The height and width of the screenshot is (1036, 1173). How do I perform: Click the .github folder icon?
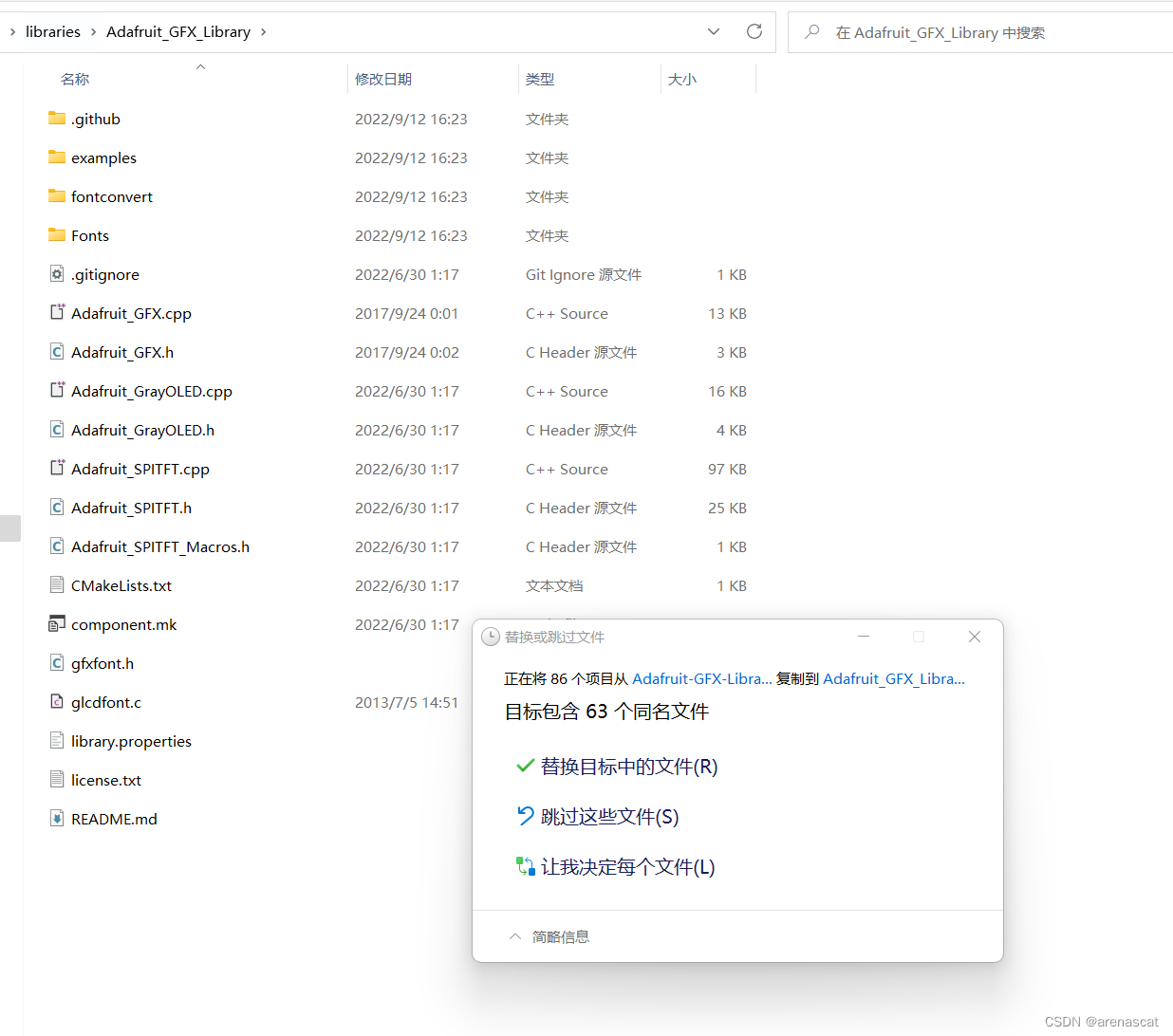click(57, 119)
